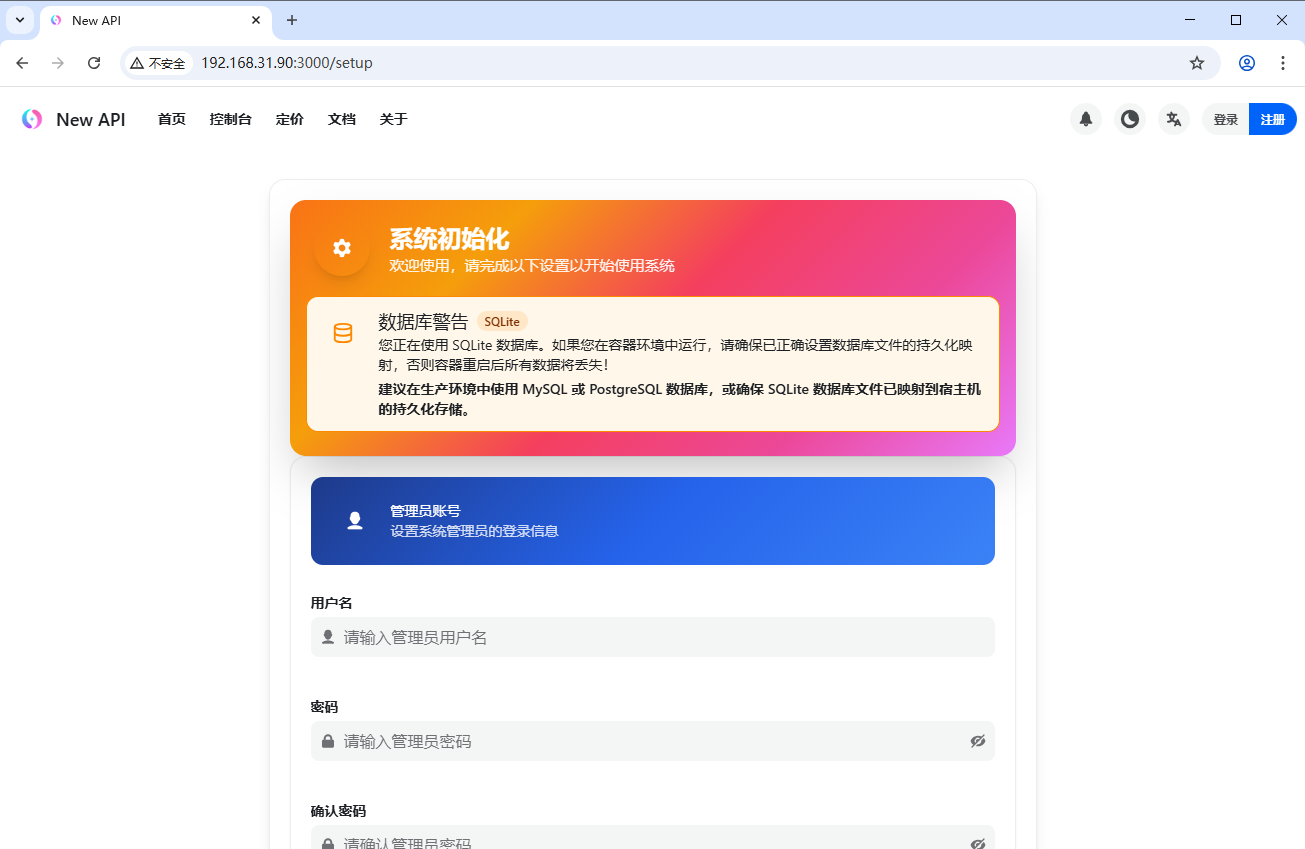View the 不安全 site security info

click(157, 62)
